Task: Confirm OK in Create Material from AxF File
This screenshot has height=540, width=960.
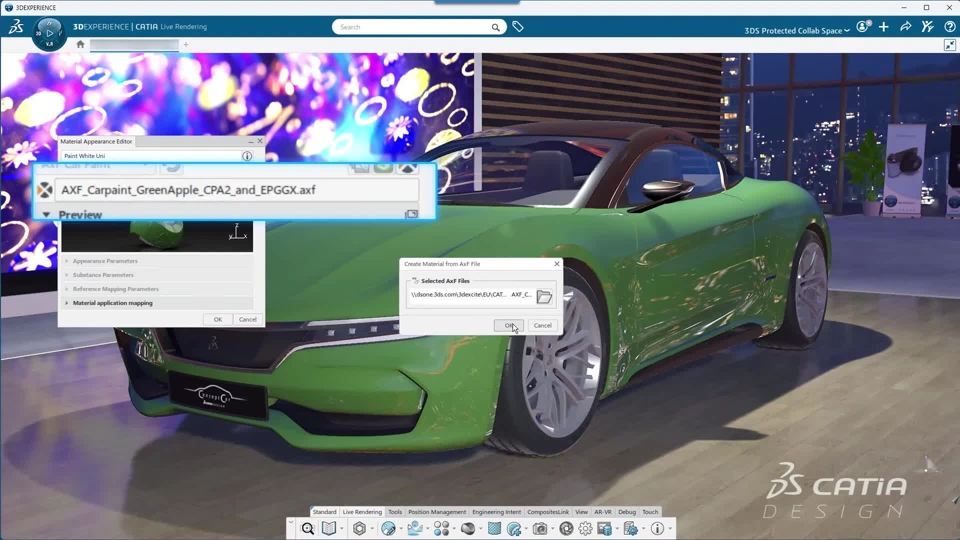Action: coord(509,326)
